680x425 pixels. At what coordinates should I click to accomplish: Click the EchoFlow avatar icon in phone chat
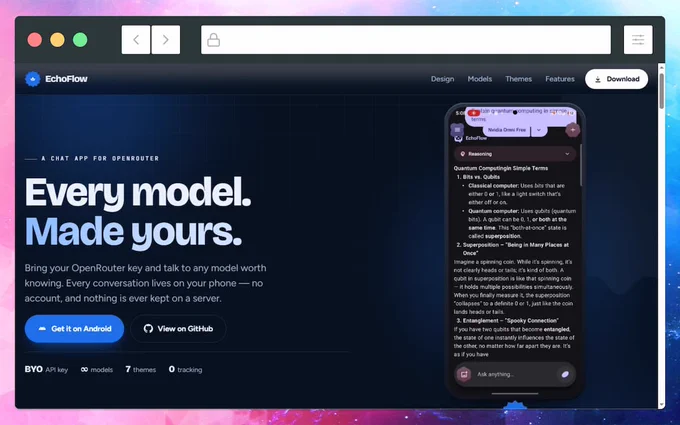tap(458, 138)
